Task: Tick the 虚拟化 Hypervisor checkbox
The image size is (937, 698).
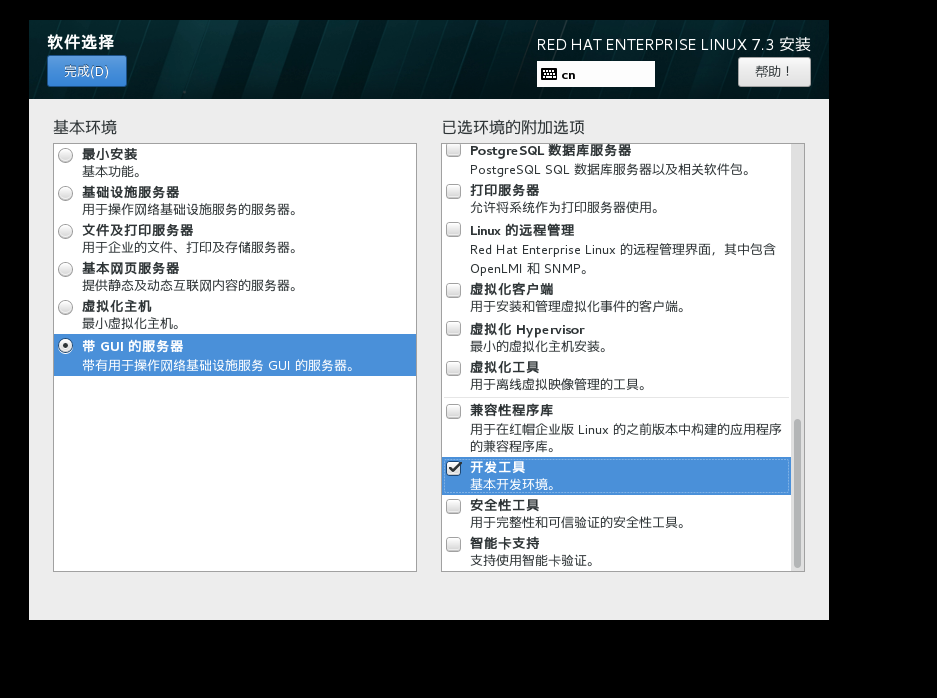Action: 454,329
